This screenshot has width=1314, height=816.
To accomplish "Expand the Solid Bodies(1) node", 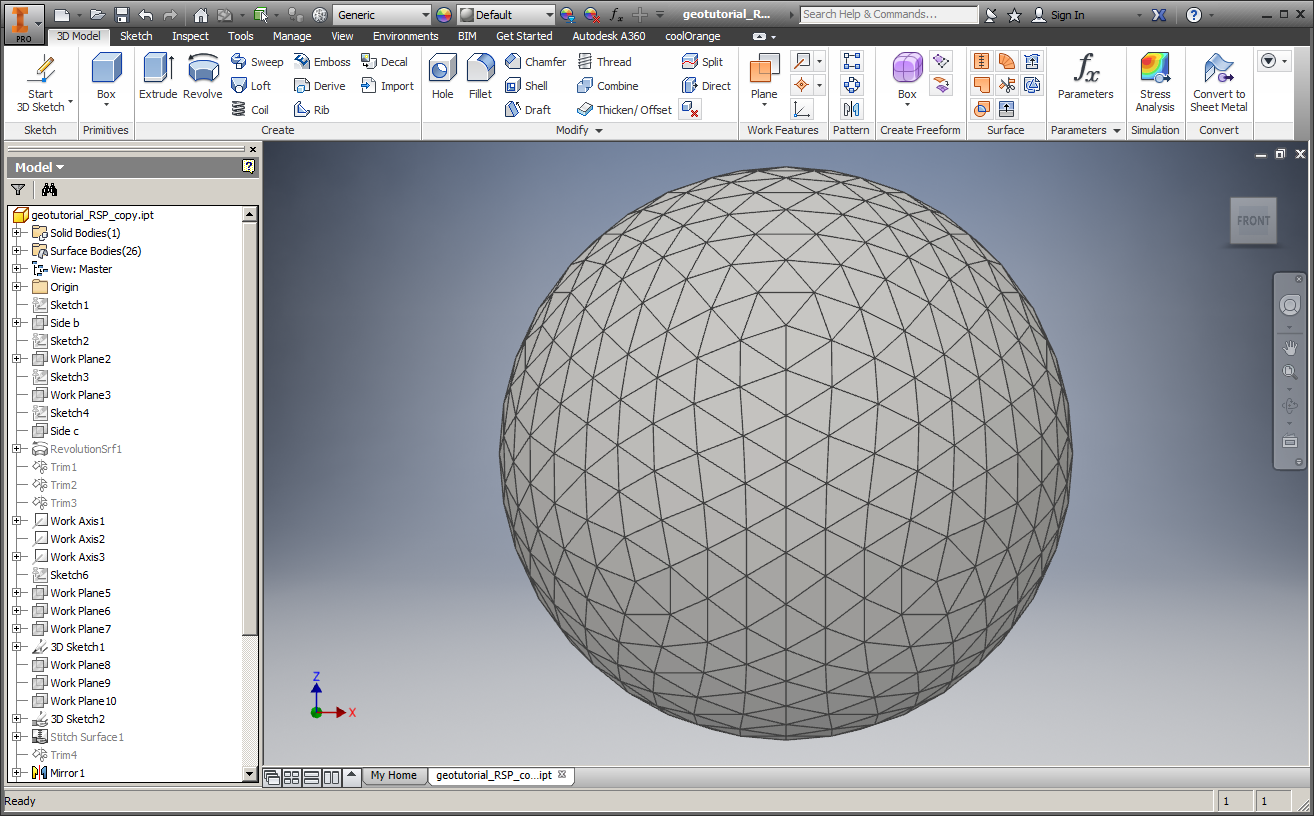I will [x=16, y=233].
